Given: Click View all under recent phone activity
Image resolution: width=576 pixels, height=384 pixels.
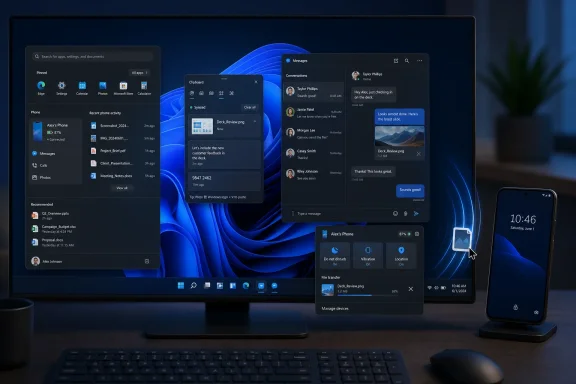Looking at the screenshot, I should pyautogui.click(x=122, y=188).
